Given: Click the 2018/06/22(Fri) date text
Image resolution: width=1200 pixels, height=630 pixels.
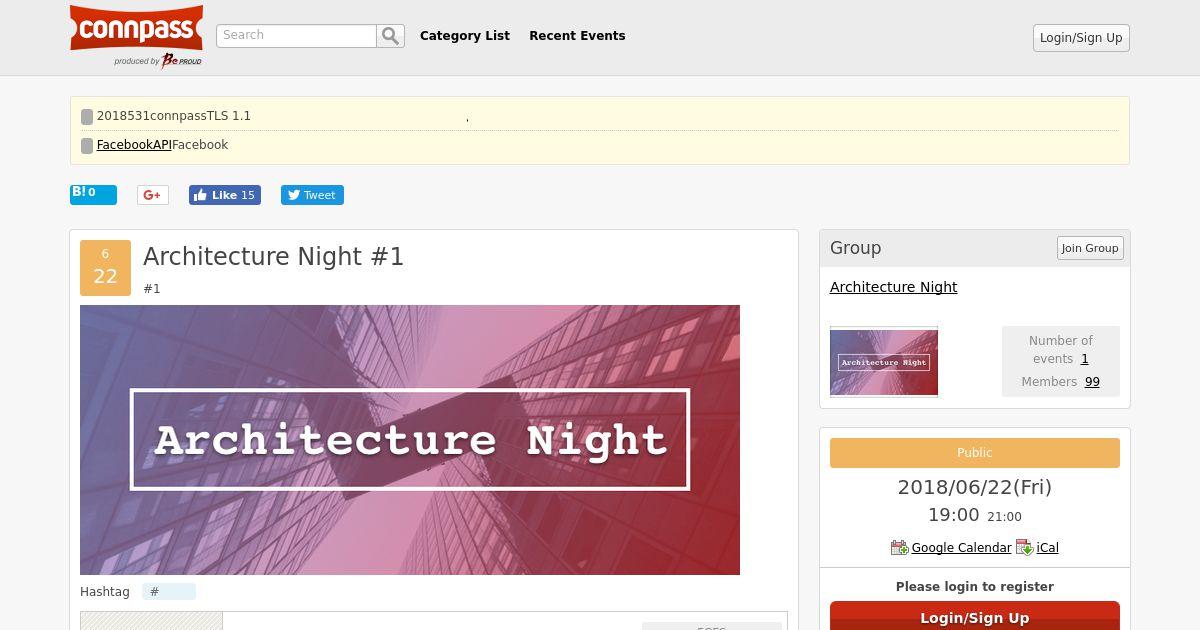Looking at the screenshot, I should [x=975, y=487].
